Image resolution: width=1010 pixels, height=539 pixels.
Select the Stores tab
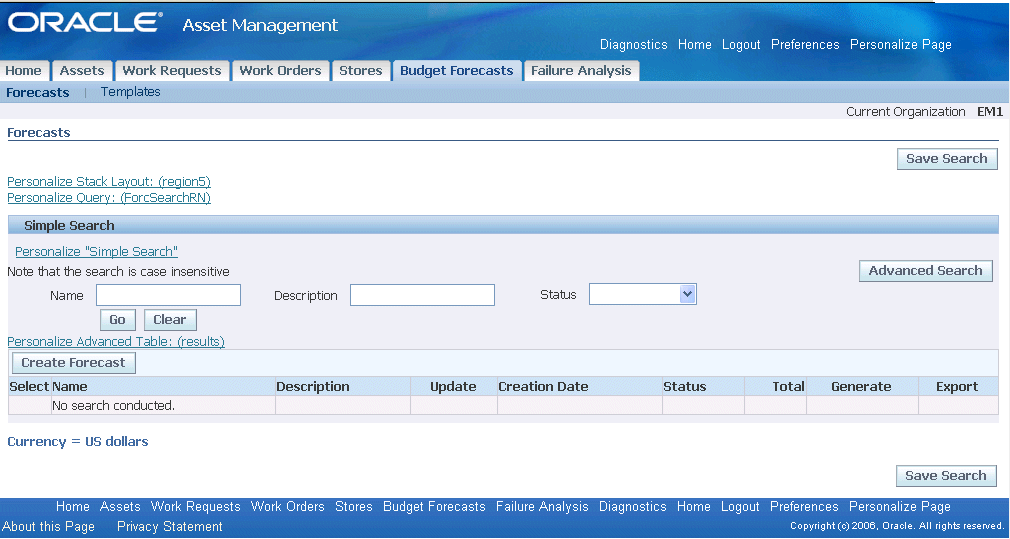tap(361, 71)
